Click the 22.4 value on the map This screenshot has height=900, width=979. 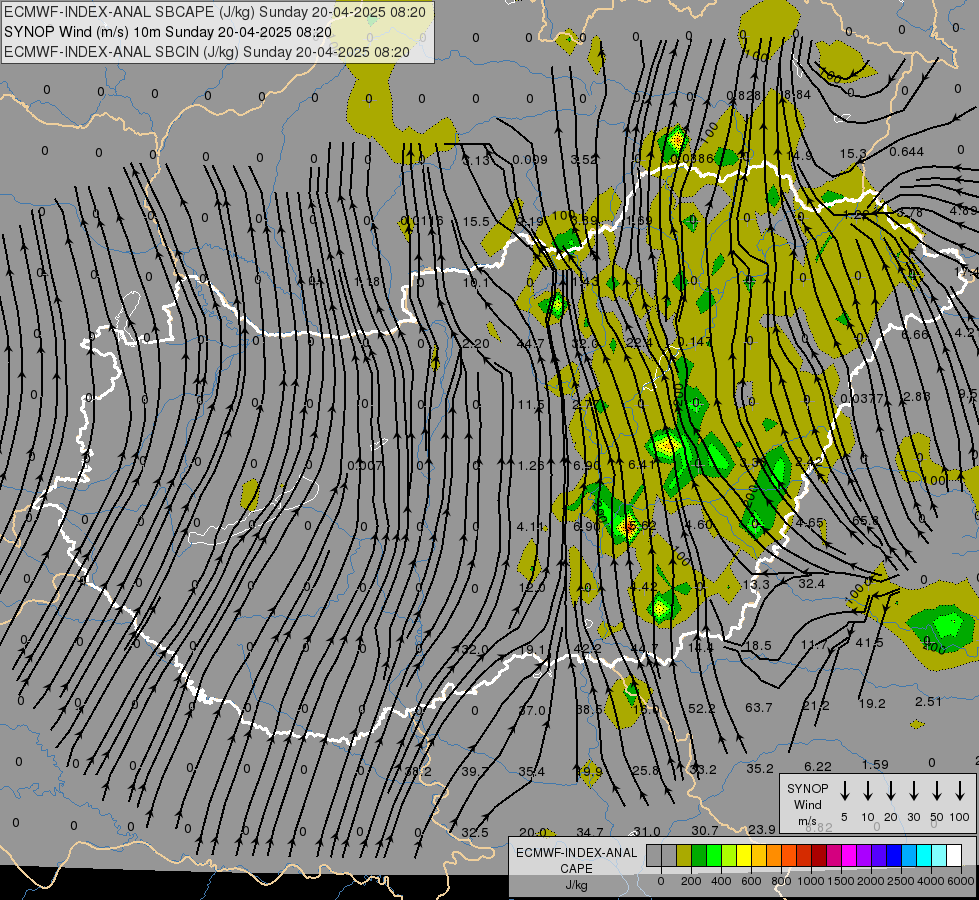tap(639, 342)
